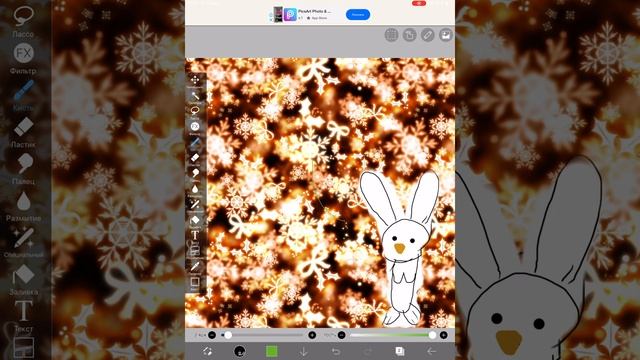Screen dimensions: 640x360
Task: Increase opacity with plus button
Action: click(x=444, y=335)
